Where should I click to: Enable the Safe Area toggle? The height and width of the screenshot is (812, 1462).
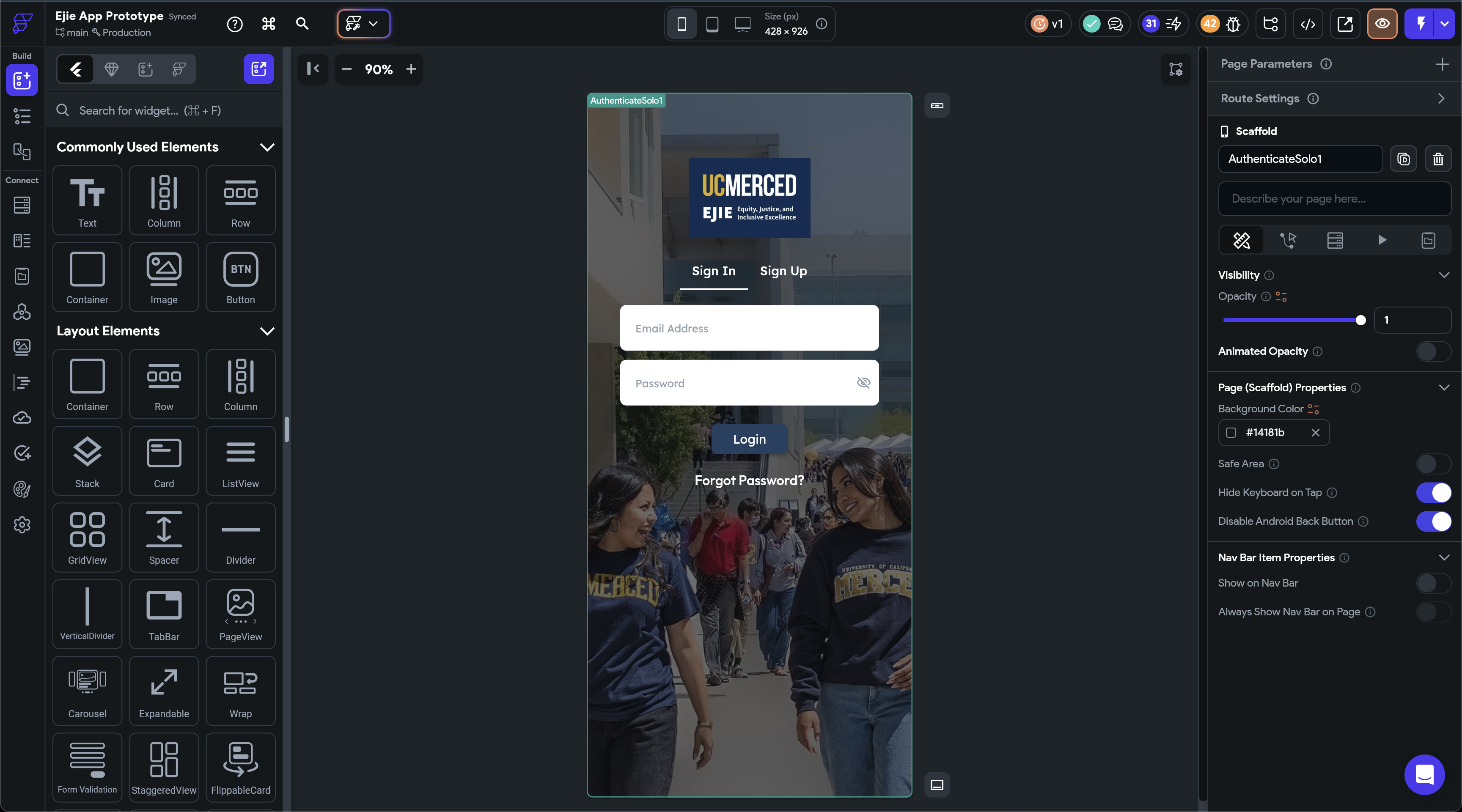pos(1433,464)
